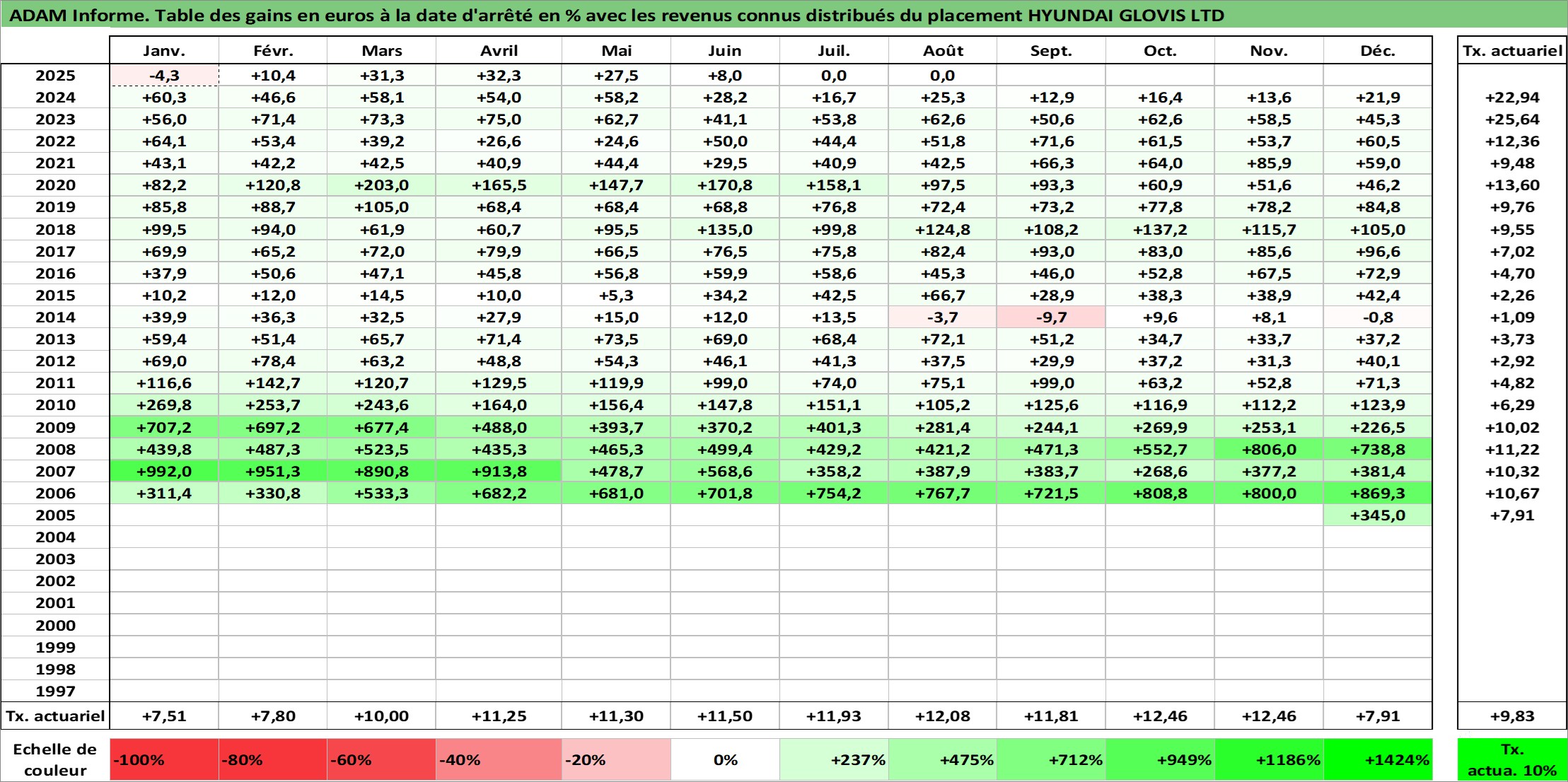Select the Avril column header

[x=499, y=50]
